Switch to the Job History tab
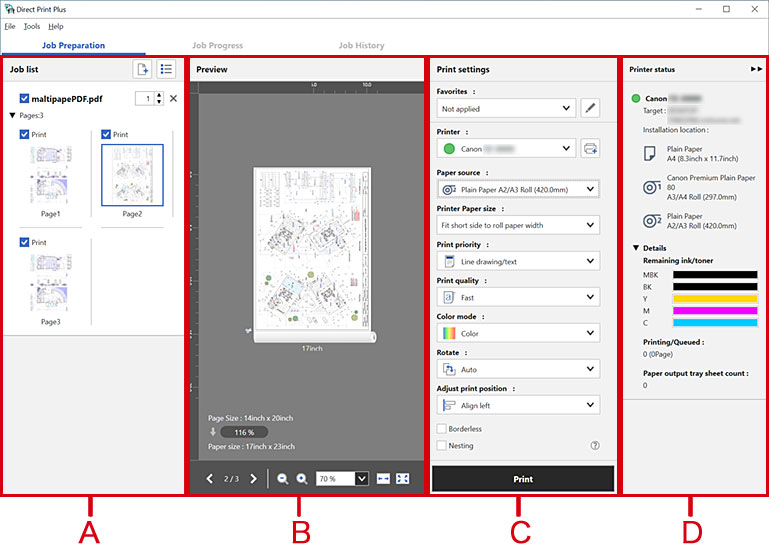769x555 pixels. pos(360,45)
